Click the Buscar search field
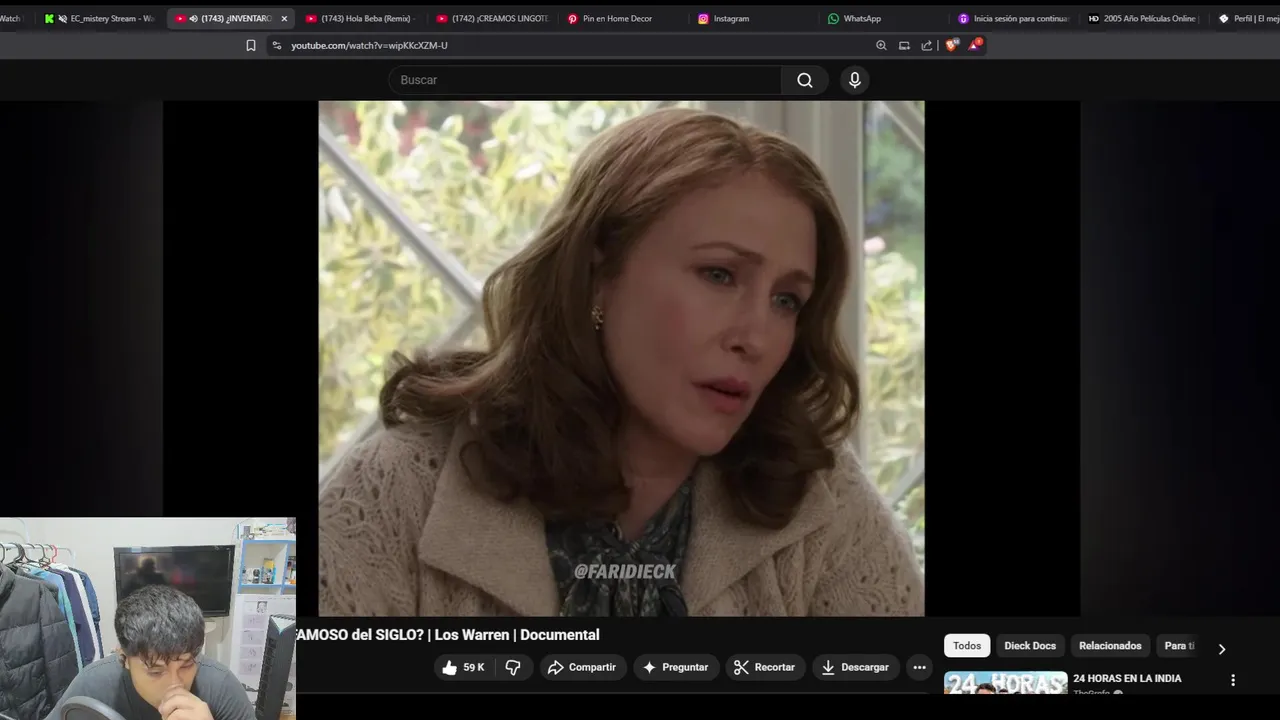The height and width of the screenshot is (720, 1280). 585,80
